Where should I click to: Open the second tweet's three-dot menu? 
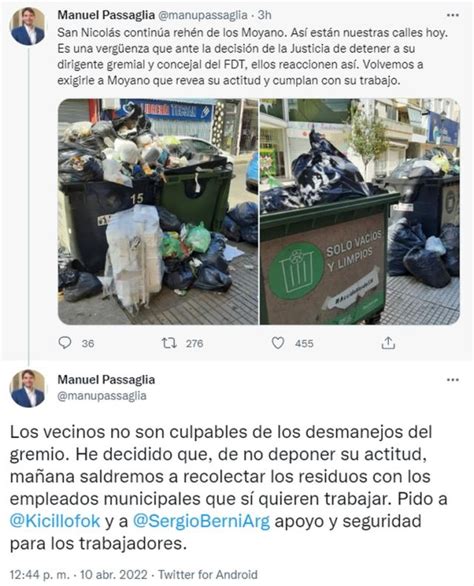click(x=453, y=380)
